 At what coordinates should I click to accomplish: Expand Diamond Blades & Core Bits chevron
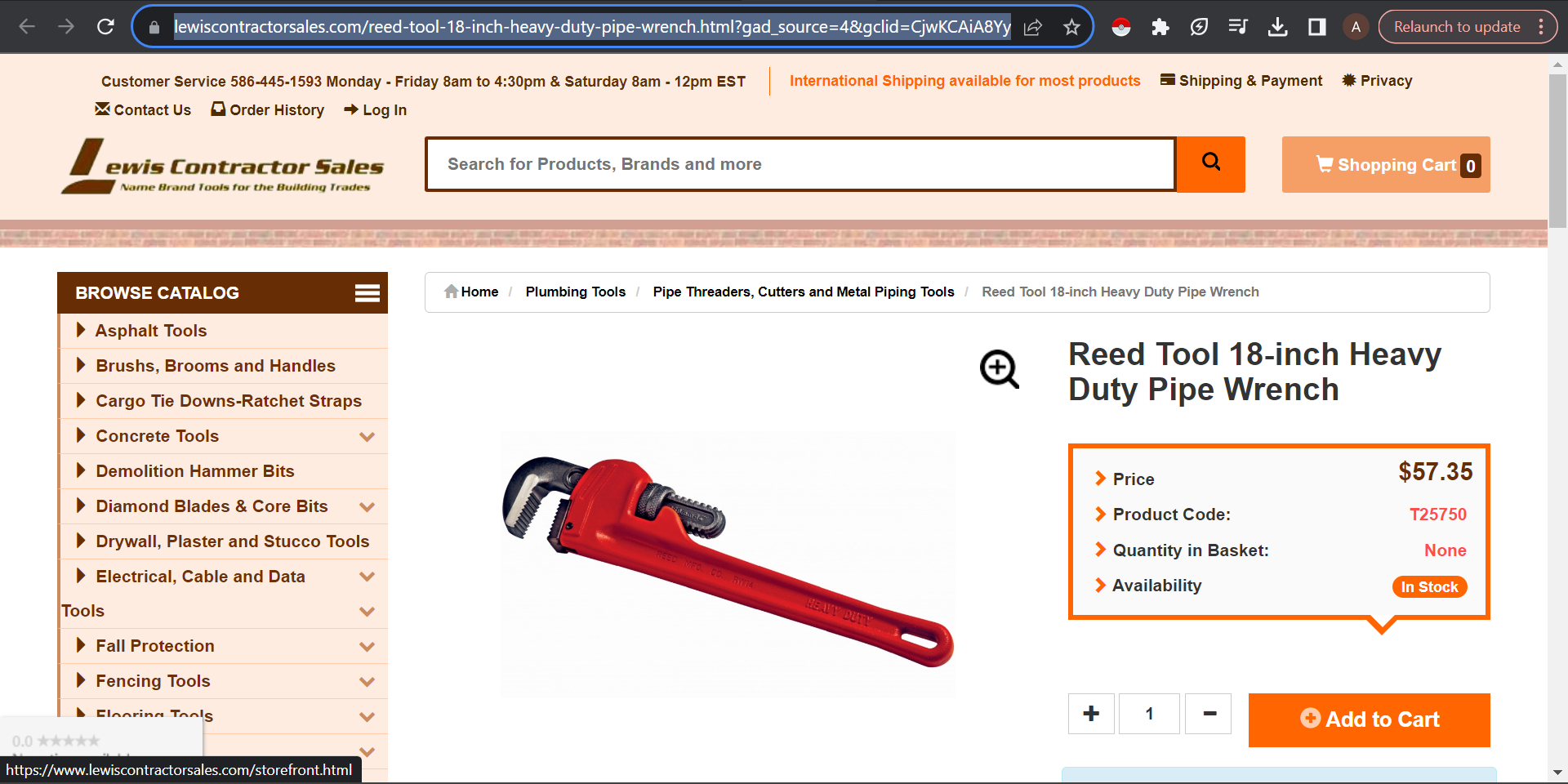(367, 507)
